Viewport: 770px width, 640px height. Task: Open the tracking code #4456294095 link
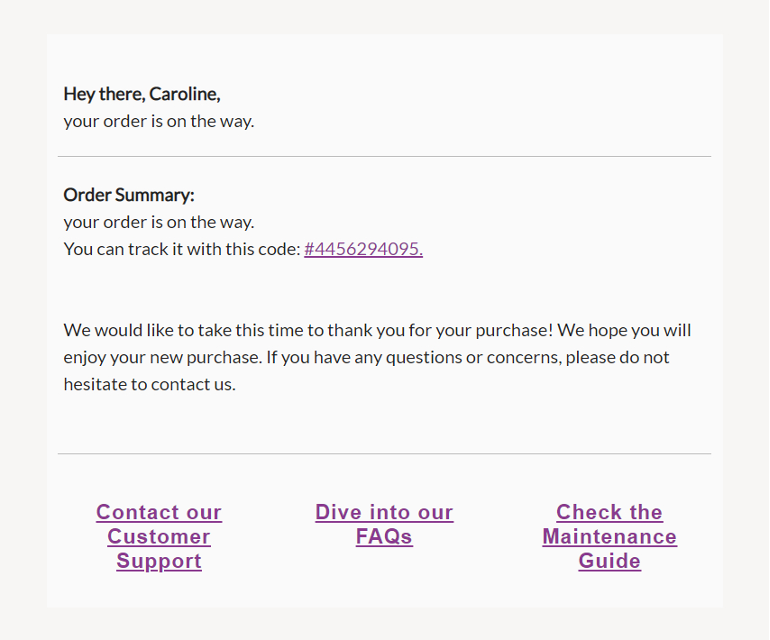click(x=363, y=249)
